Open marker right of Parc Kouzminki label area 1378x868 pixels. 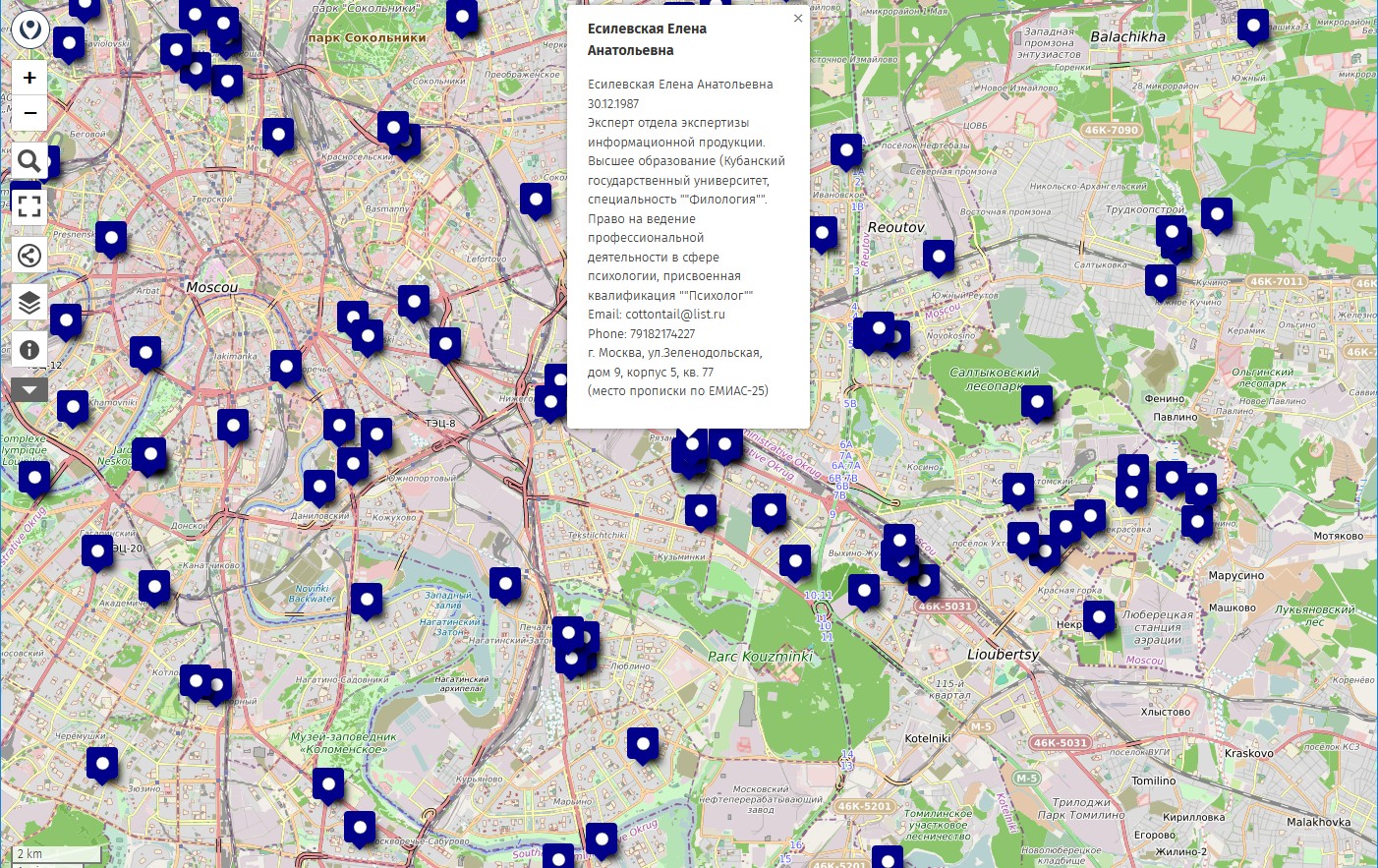[x=863, y=591]
